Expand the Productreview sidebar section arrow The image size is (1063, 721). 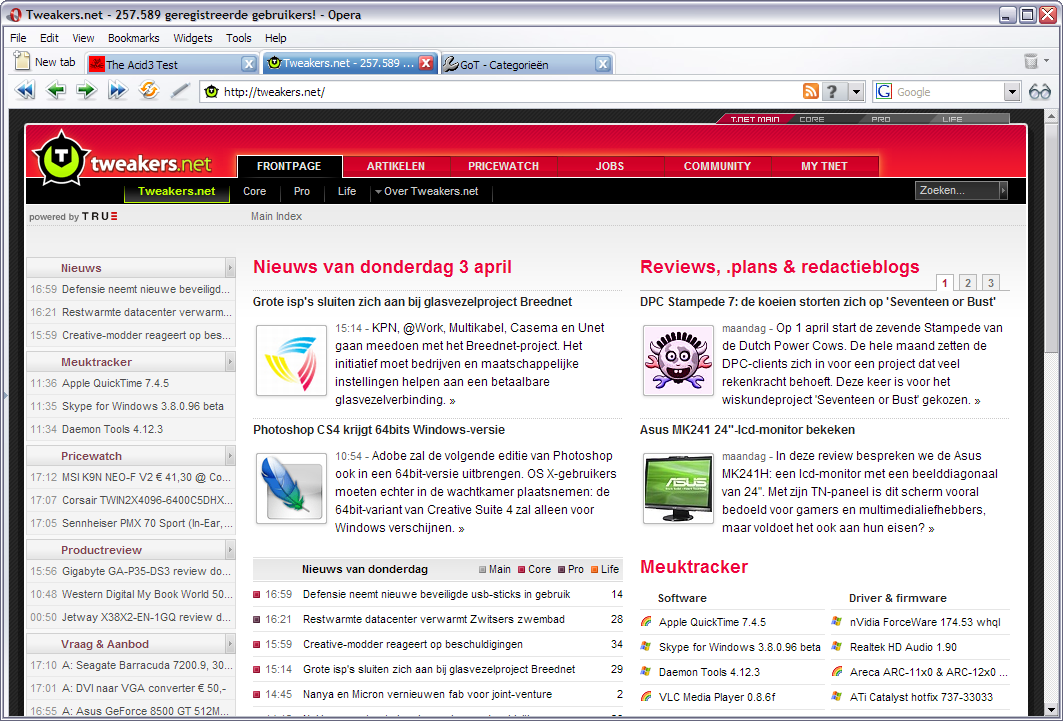pos(230,550)
